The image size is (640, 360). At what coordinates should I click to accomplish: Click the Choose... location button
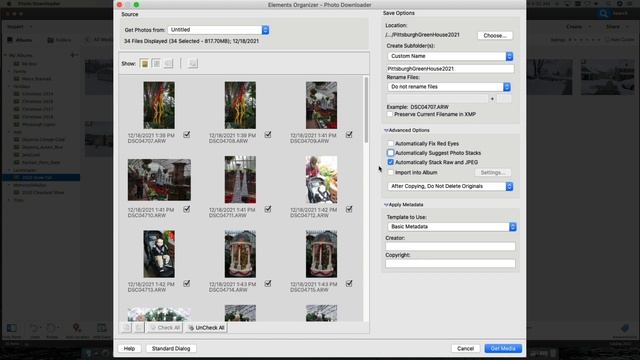[x=495, y=36]
